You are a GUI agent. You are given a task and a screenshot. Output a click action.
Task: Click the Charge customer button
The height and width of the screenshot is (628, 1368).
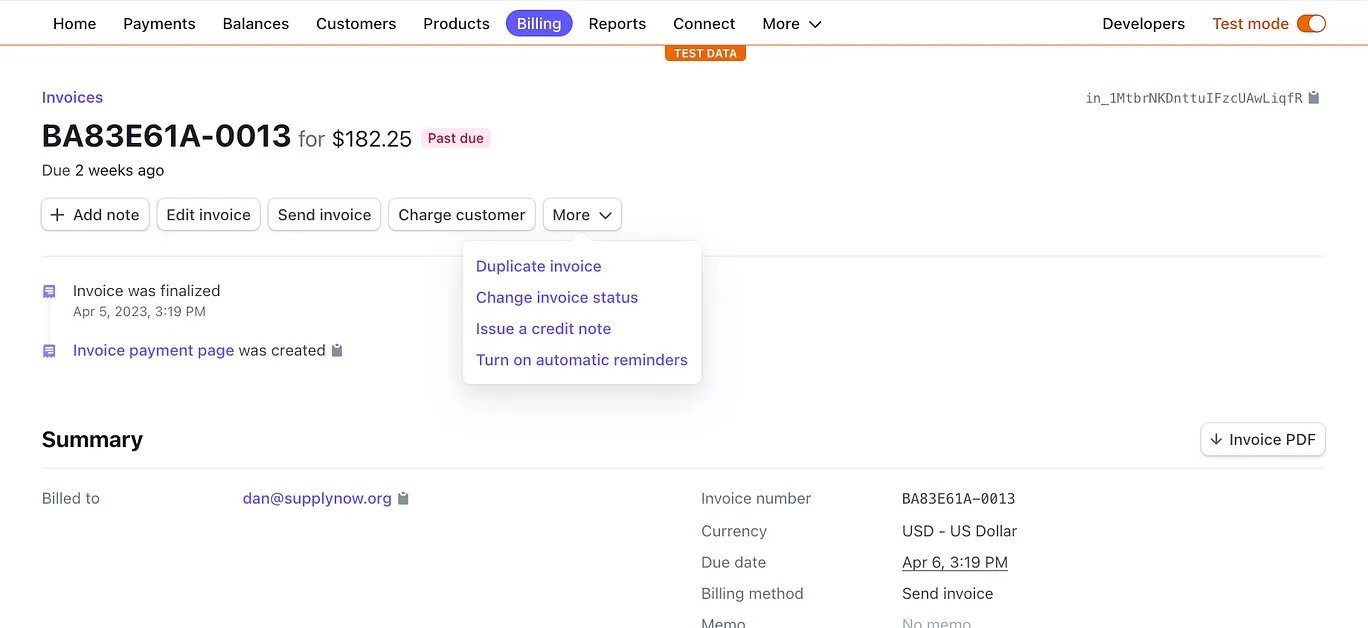[x=461, y=215]
